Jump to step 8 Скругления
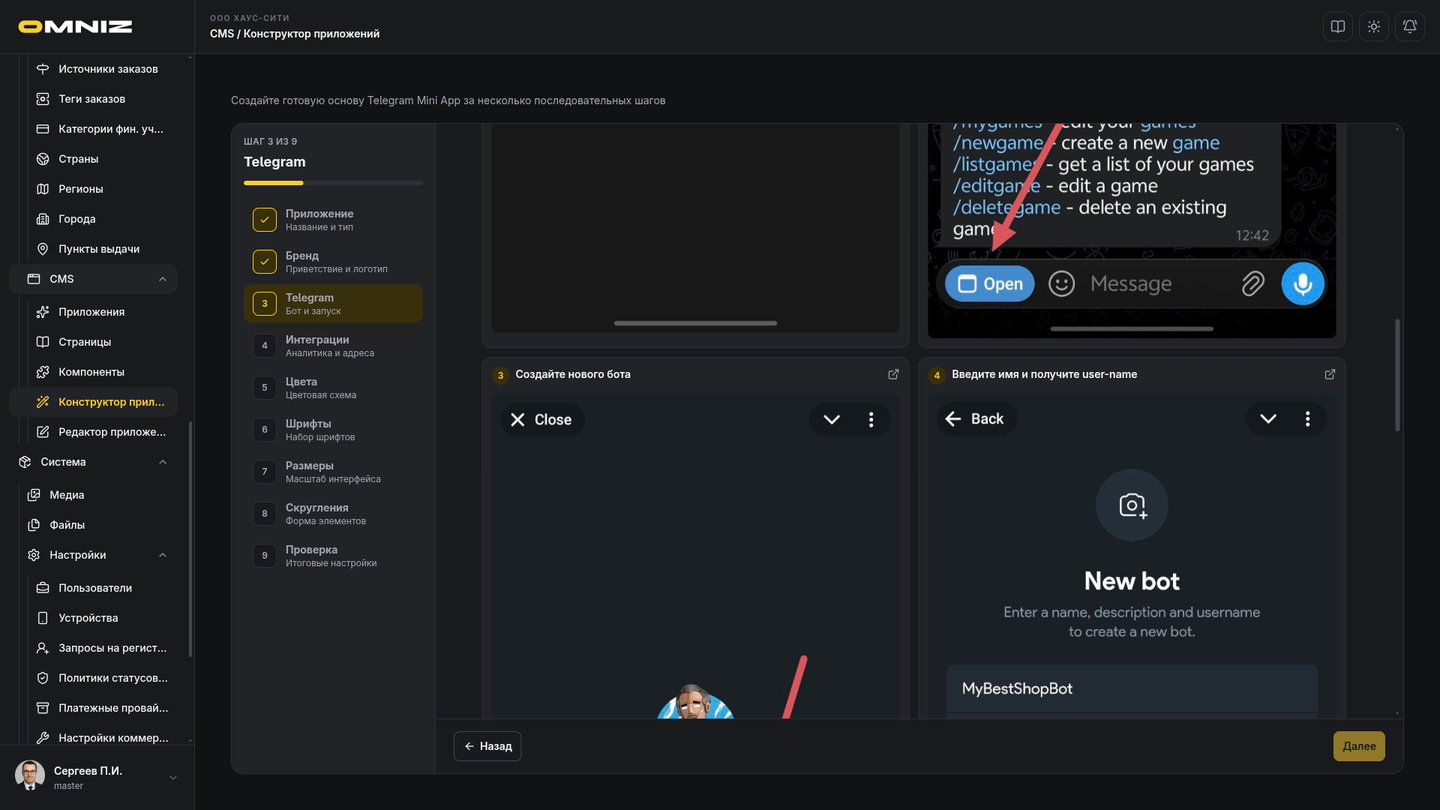1440x810 pixels. coord(333,514)
